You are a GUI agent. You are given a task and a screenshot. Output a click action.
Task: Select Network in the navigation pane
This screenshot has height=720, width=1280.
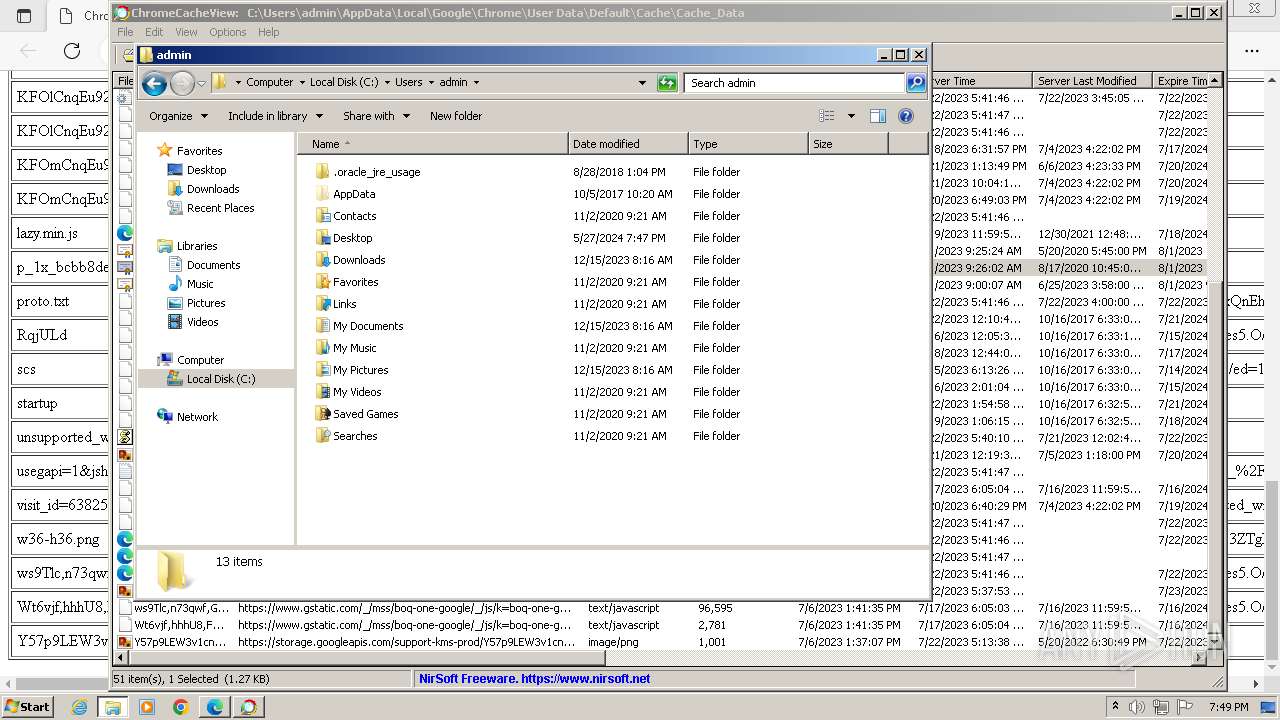197,417
